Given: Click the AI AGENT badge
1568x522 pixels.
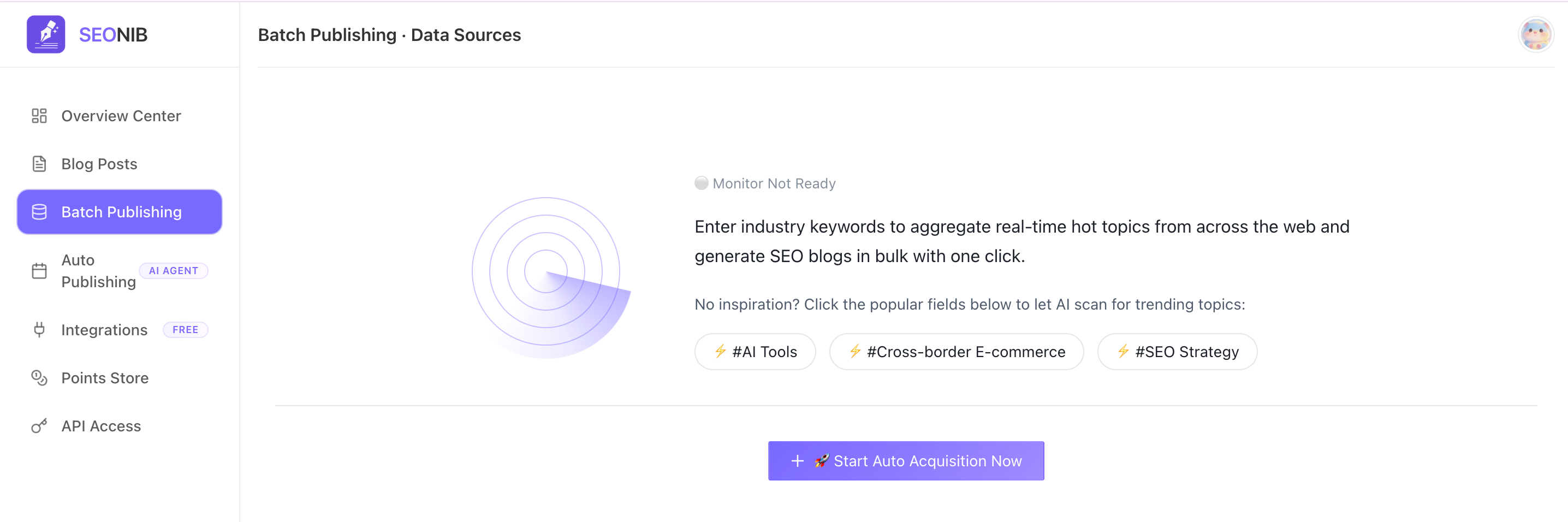Looking at the screenshot, I should (x=174, y=271).
